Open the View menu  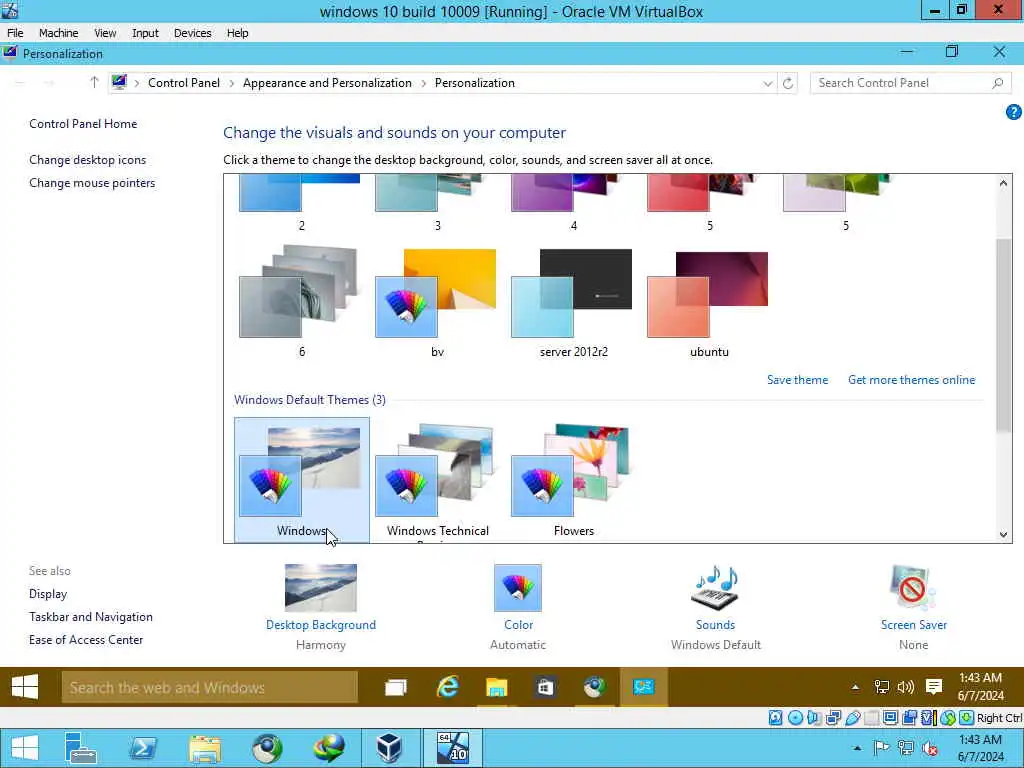(105, 33)
